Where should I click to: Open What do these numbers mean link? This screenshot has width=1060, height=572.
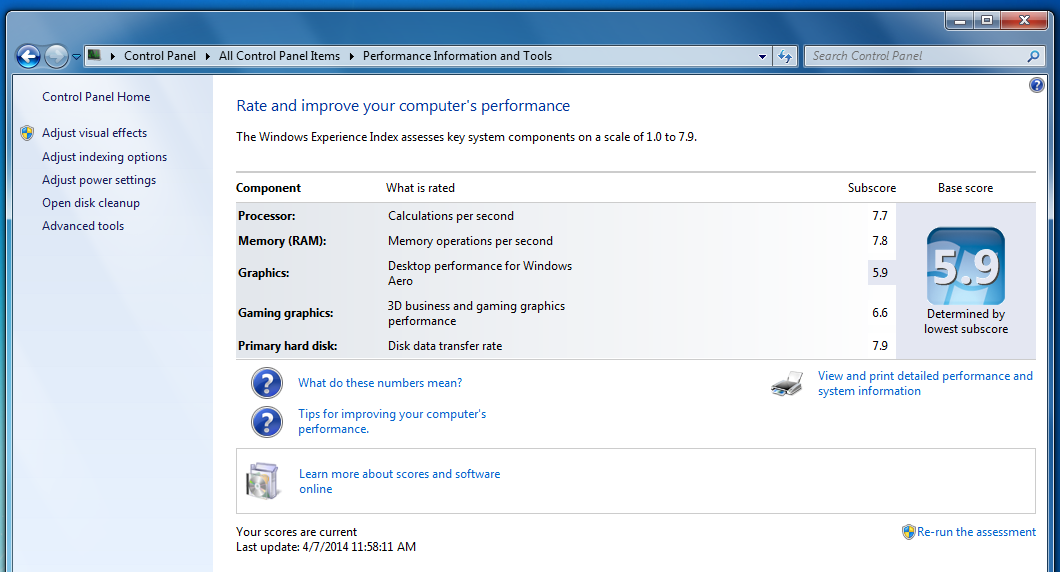coord(380,383)
